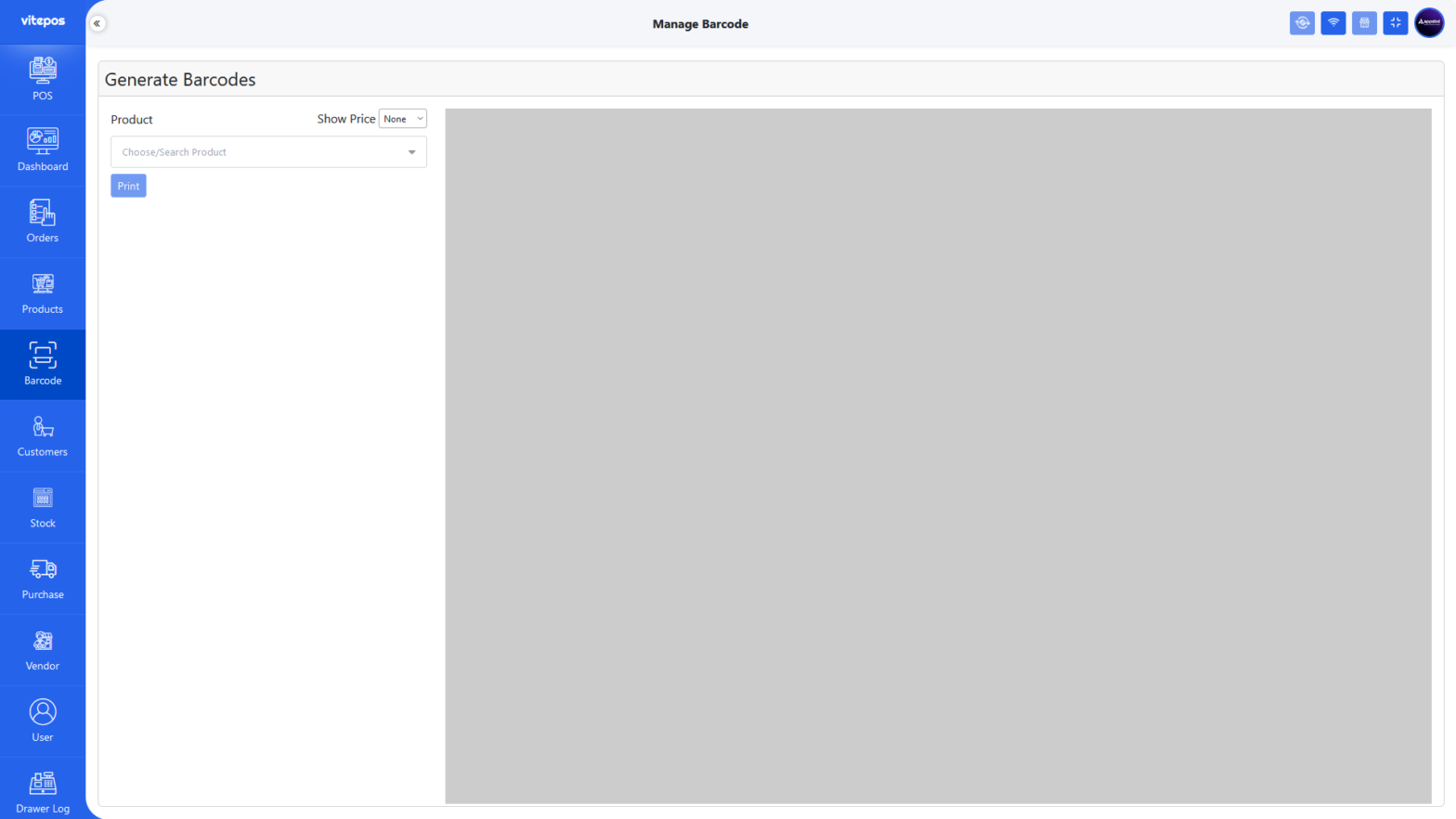Click the sync icon in header
This screenshot has width=1456, height=819.
[1302, 23]
